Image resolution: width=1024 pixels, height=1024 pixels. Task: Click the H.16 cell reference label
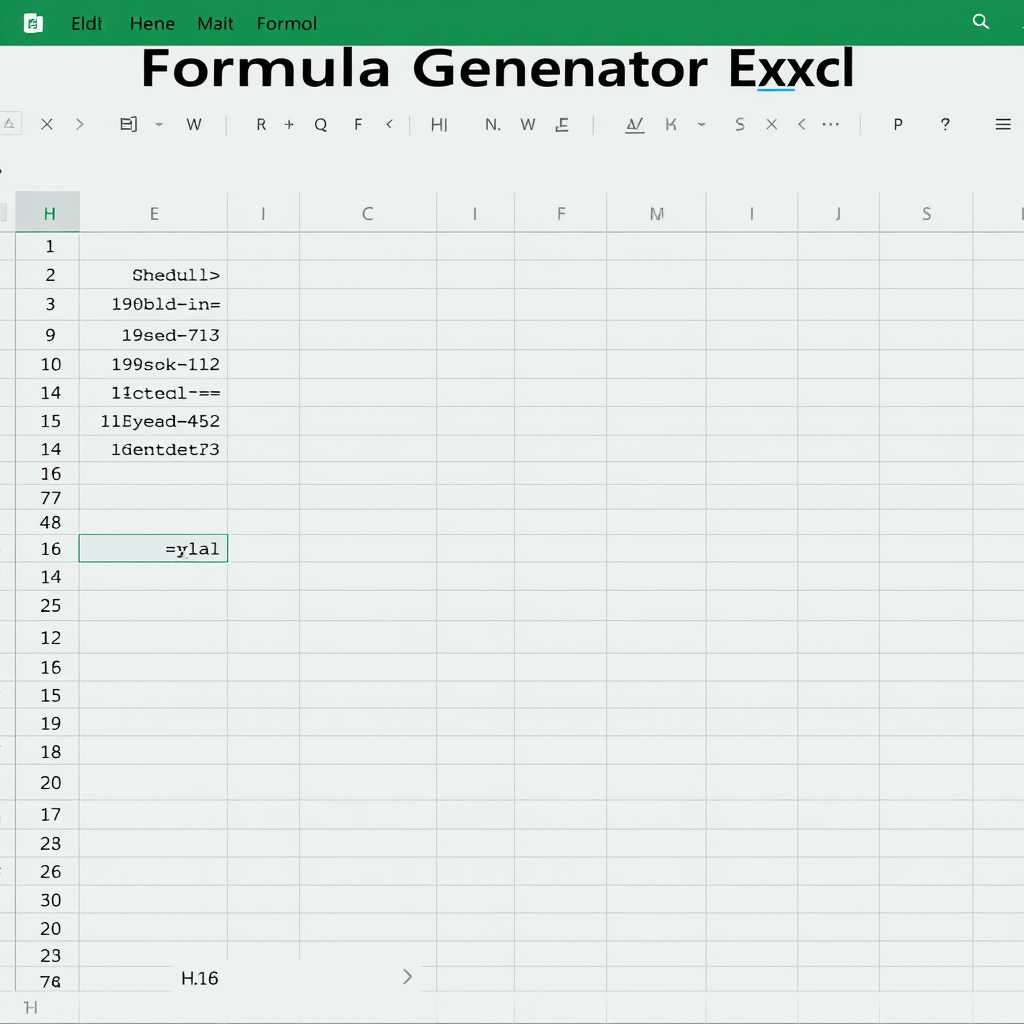tap(199, 978)
